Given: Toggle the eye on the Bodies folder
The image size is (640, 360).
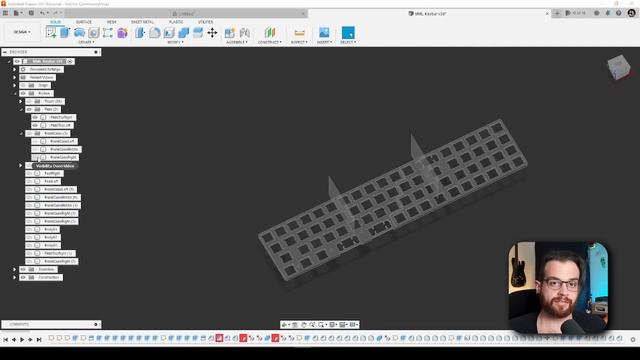Looking at the screenshot, I should tap(23, 93).
